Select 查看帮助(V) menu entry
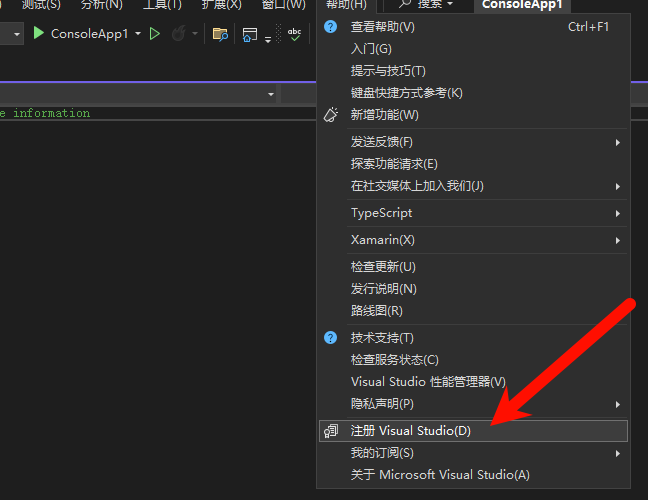648x500 pixels. click(x=473, y=27)
